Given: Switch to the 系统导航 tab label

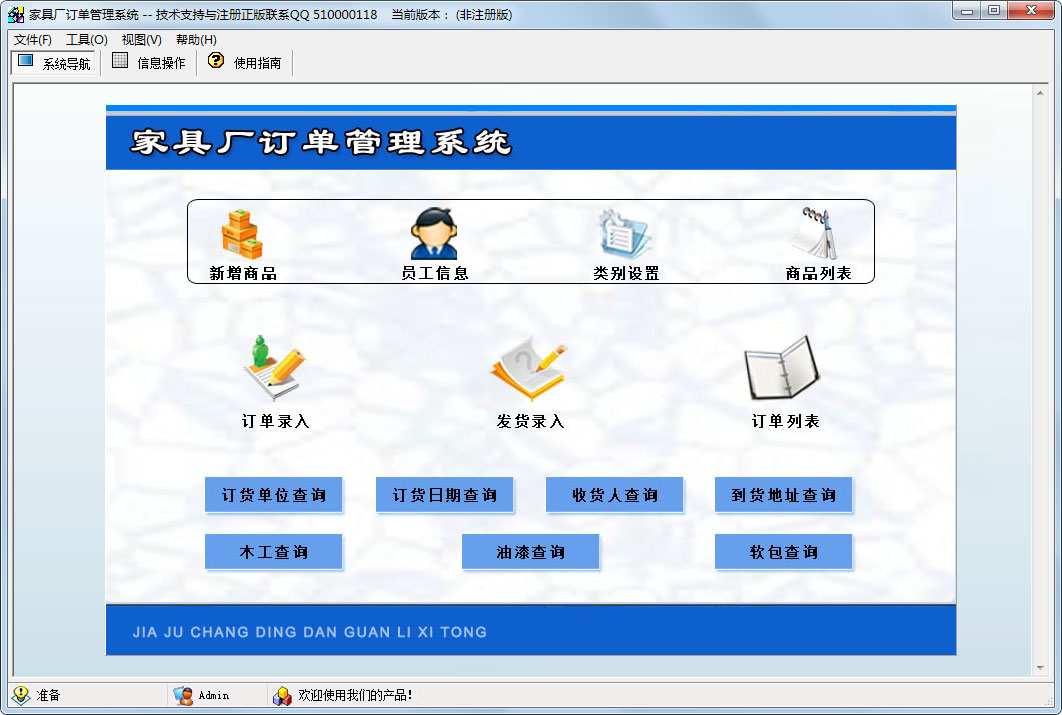Looking at the screenshot, I should click(66, 64).
